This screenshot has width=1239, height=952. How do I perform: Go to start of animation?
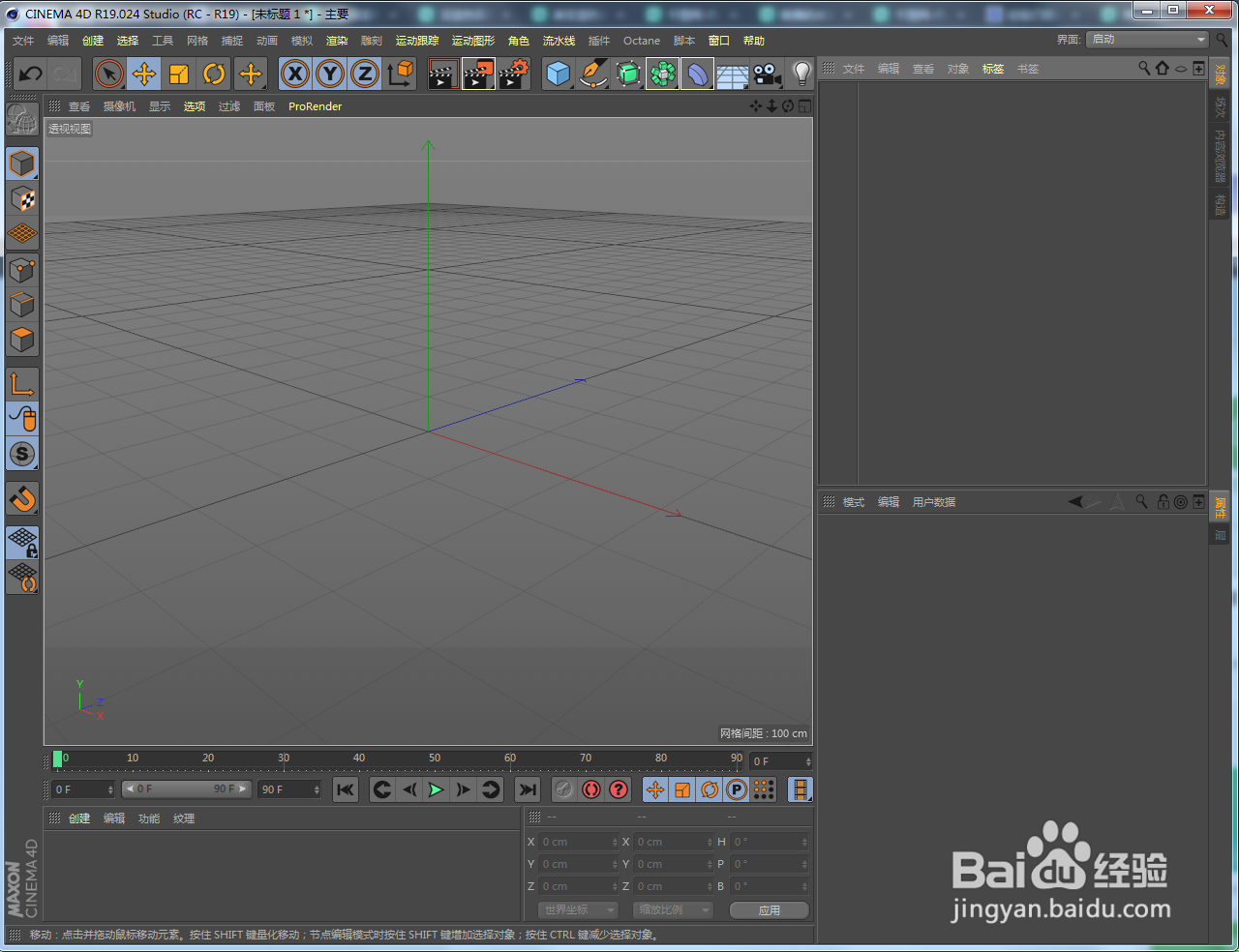(346, 789)
